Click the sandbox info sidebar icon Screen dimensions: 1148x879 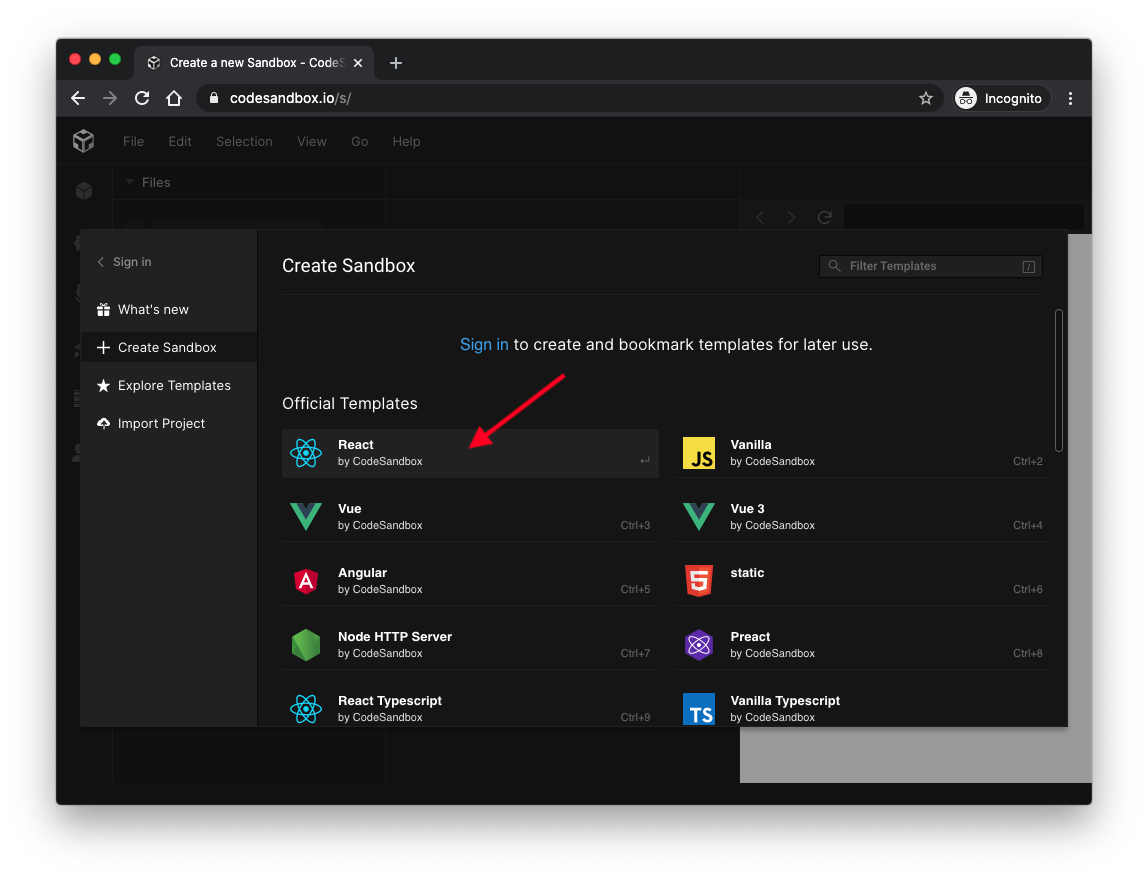(84, 191)
